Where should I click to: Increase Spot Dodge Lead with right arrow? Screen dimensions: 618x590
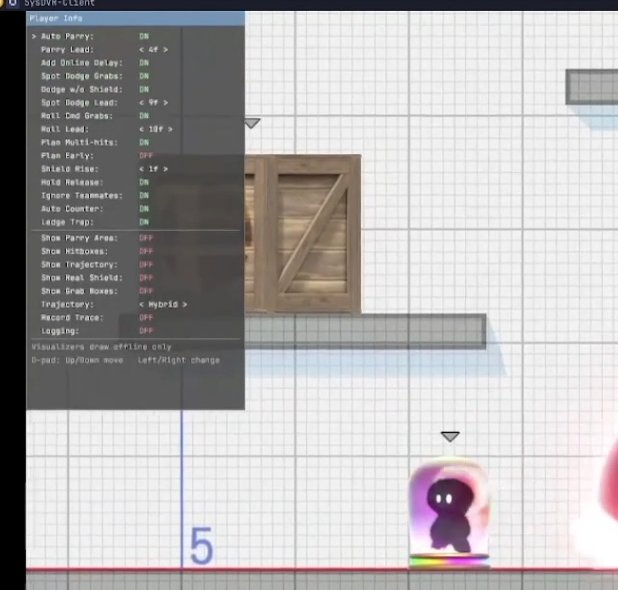pos(165,102)
